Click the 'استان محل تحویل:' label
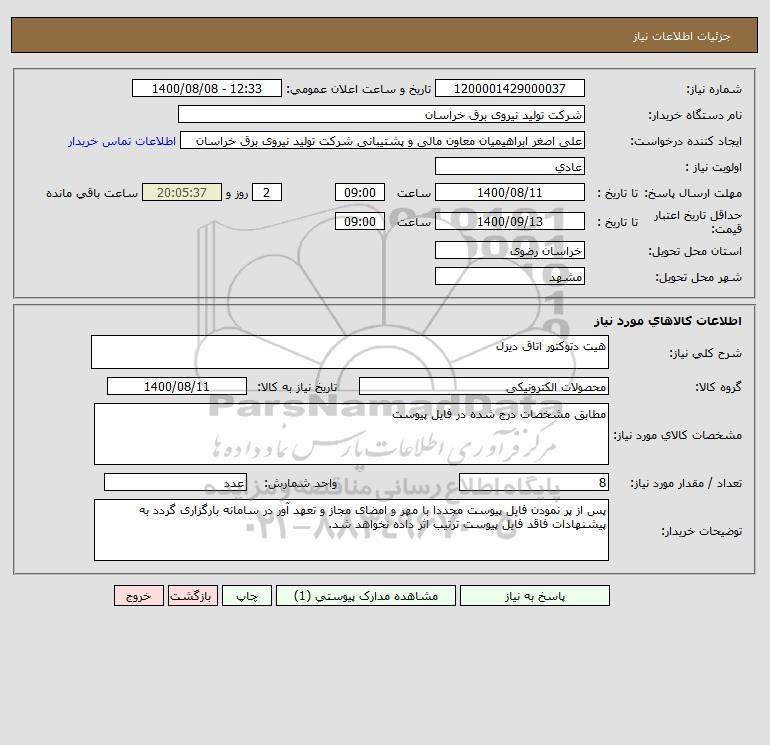 coord(695,251)
